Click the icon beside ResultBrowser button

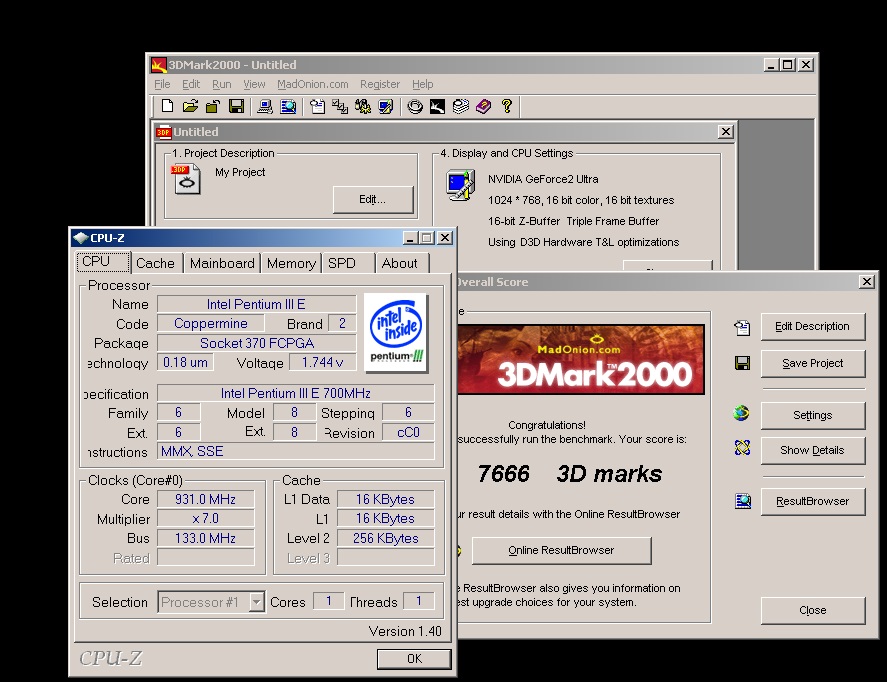[743, 501]
